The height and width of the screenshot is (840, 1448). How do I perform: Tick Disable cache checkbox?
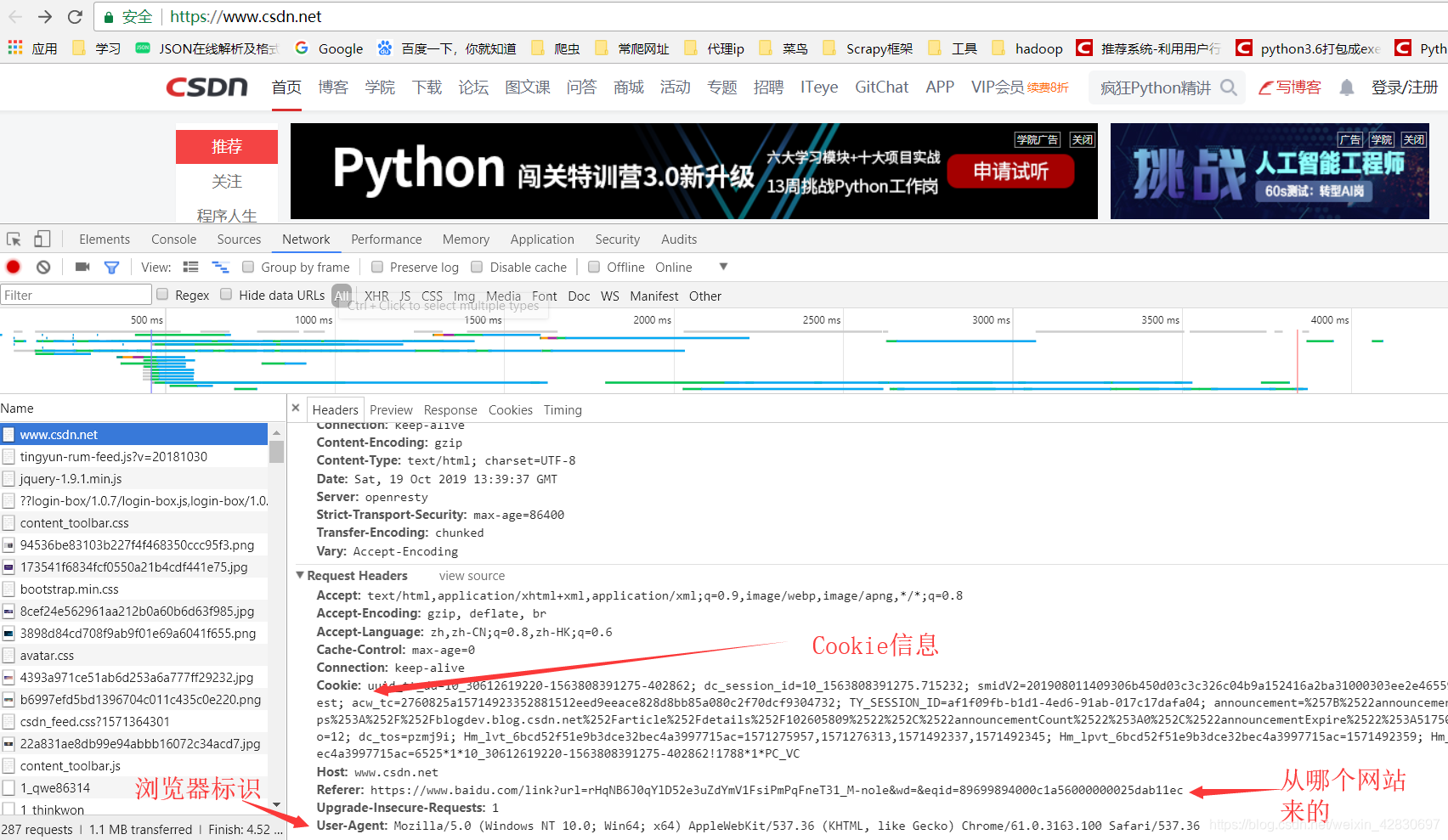tap(477, 267)
